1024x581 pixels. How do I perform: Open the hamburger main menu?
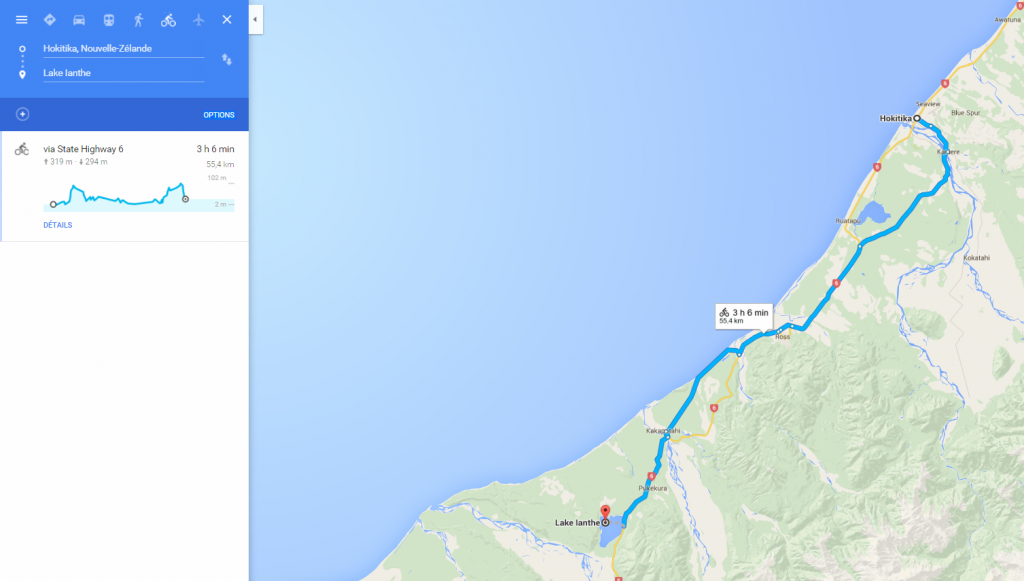click(x=22, y=20)
